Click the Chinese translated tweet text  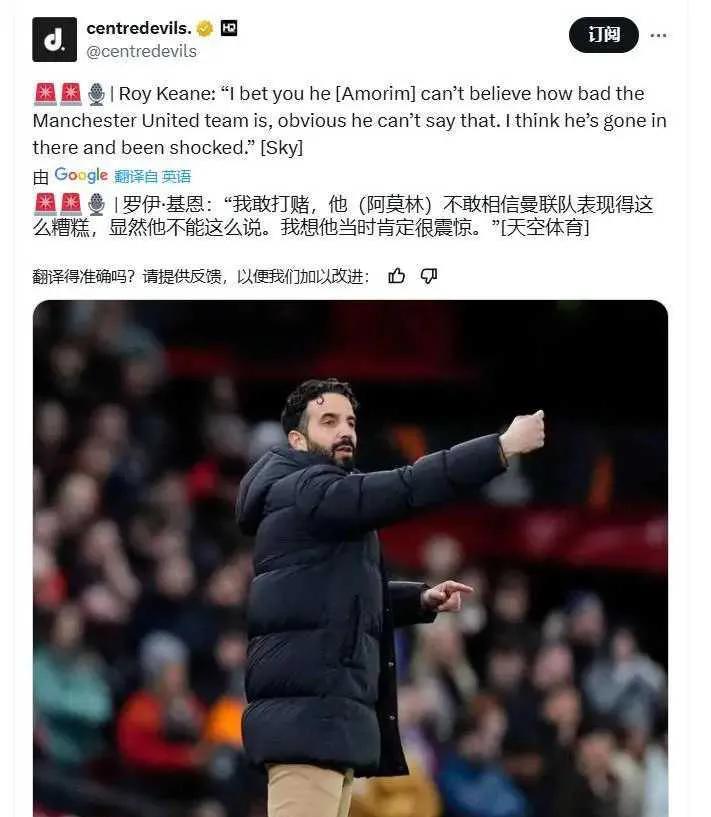(344, 216)
